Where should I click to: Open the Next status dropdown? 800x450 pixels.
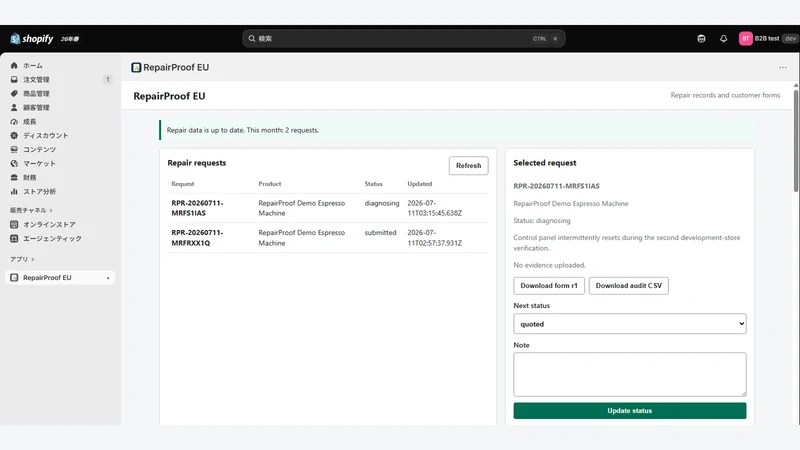coord(630,324)
